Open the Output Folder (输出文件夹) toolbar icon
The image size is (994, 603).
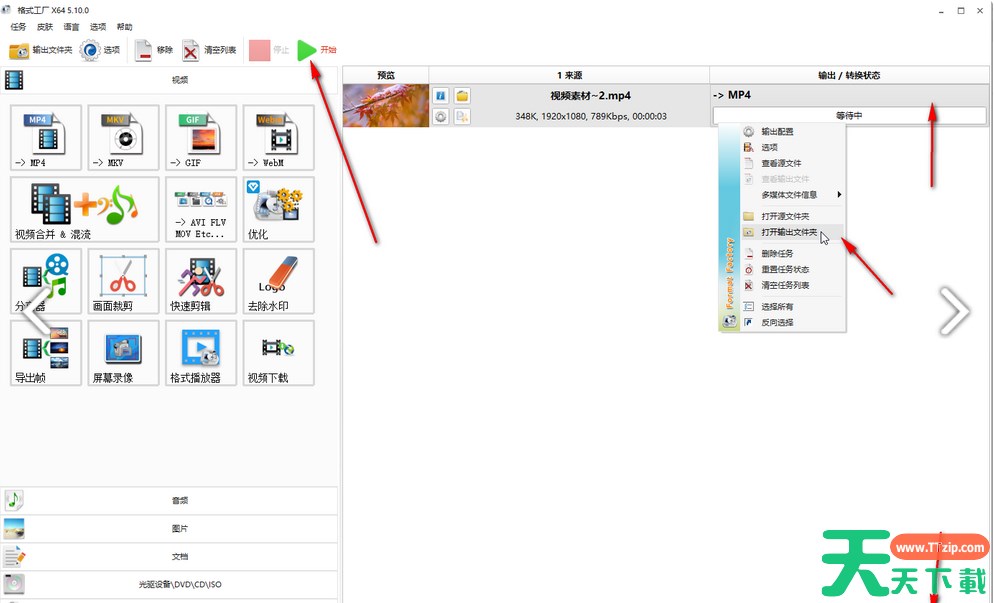[19, 51]
